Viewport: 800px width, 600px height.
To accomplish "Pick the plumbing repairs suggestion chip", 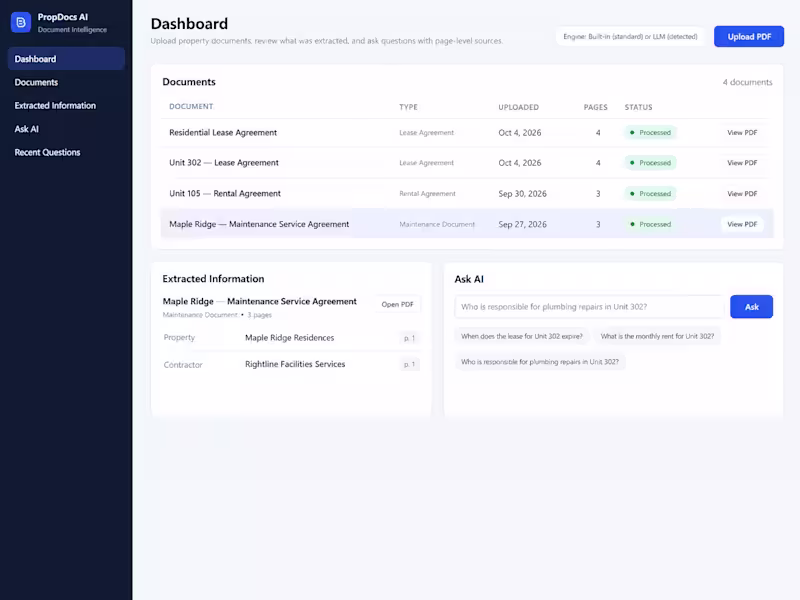I will click(x=540, y=362).
